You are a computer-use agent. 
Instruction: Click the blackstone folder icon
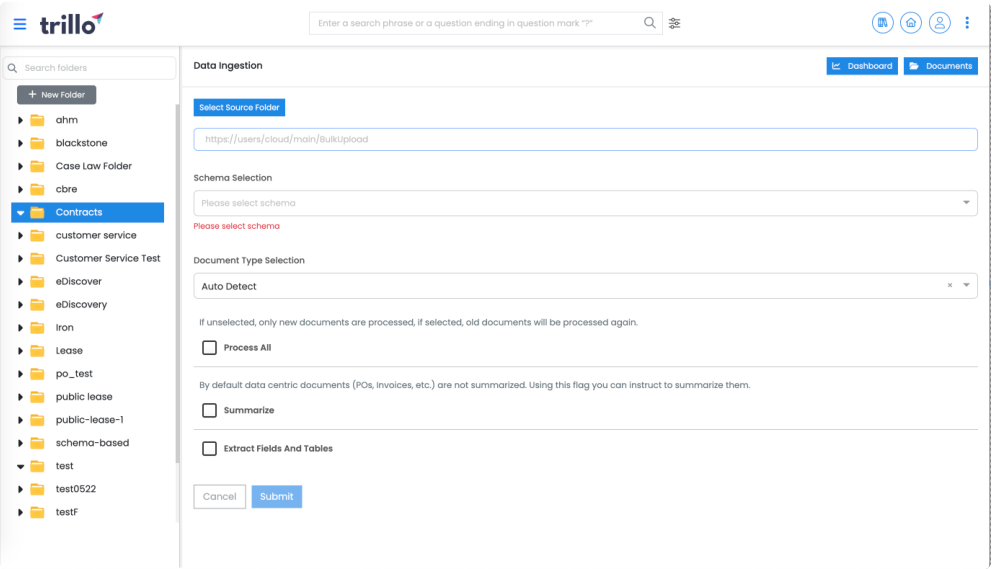pos(37,143)
